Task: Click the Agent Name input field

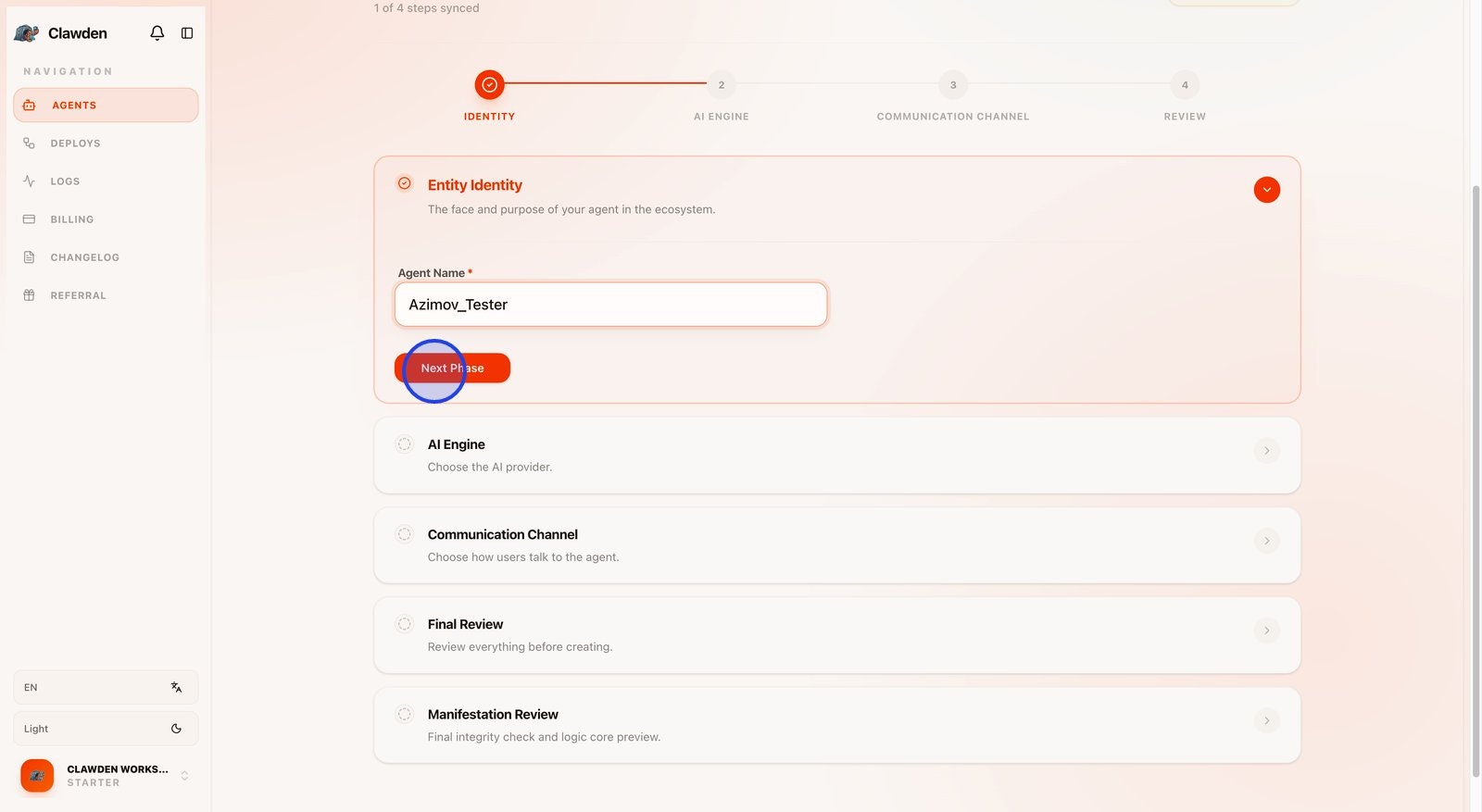Action: tap(610, 305)
